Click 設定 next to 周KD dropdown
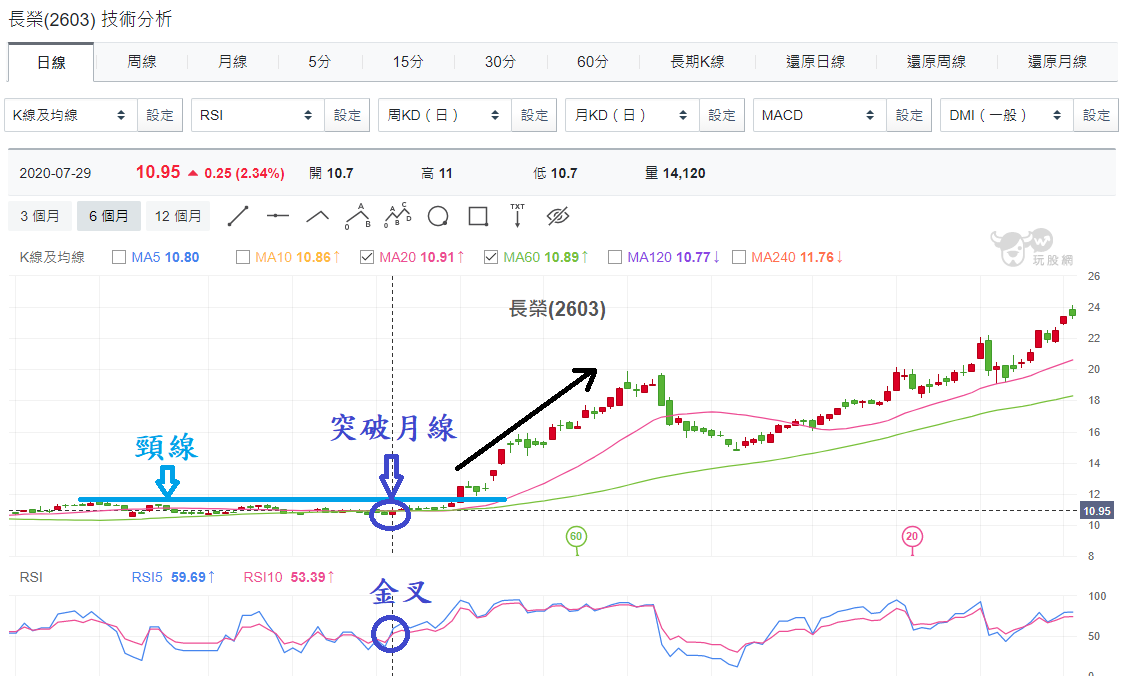 (534, 115)
